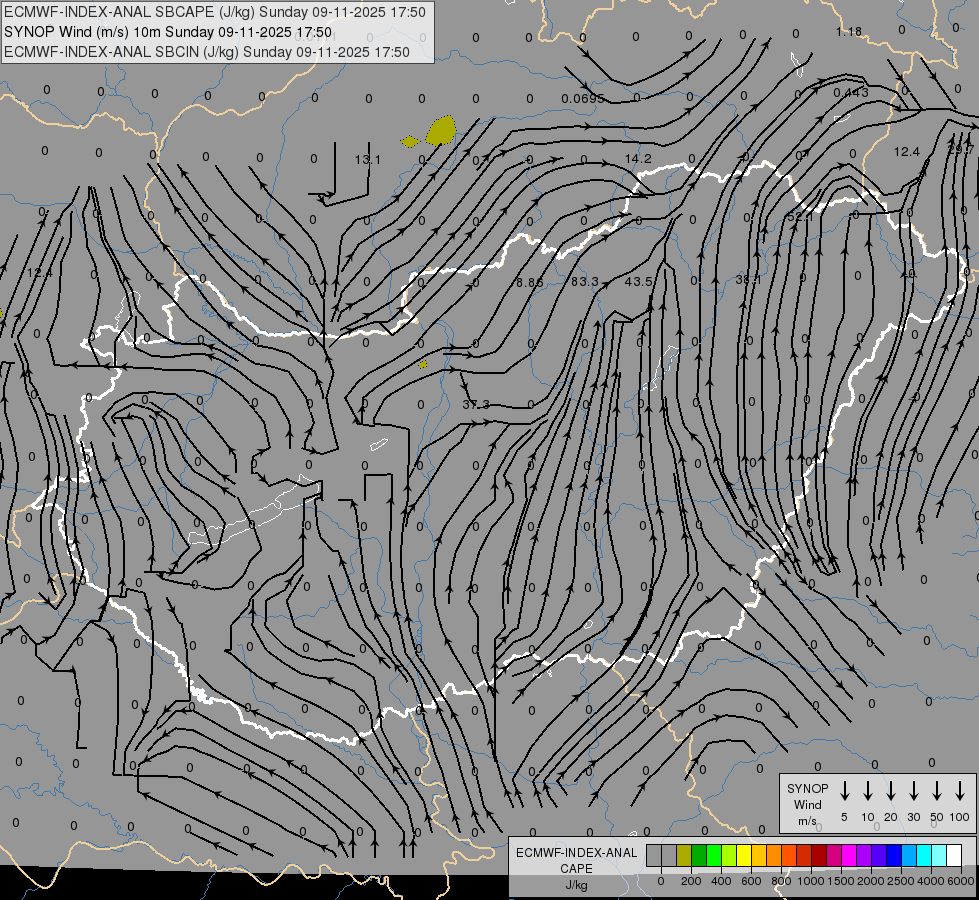Click the 52.1 CAPE value on the map
The width and height of the screenshot is (979, 900).
(800, 217)
